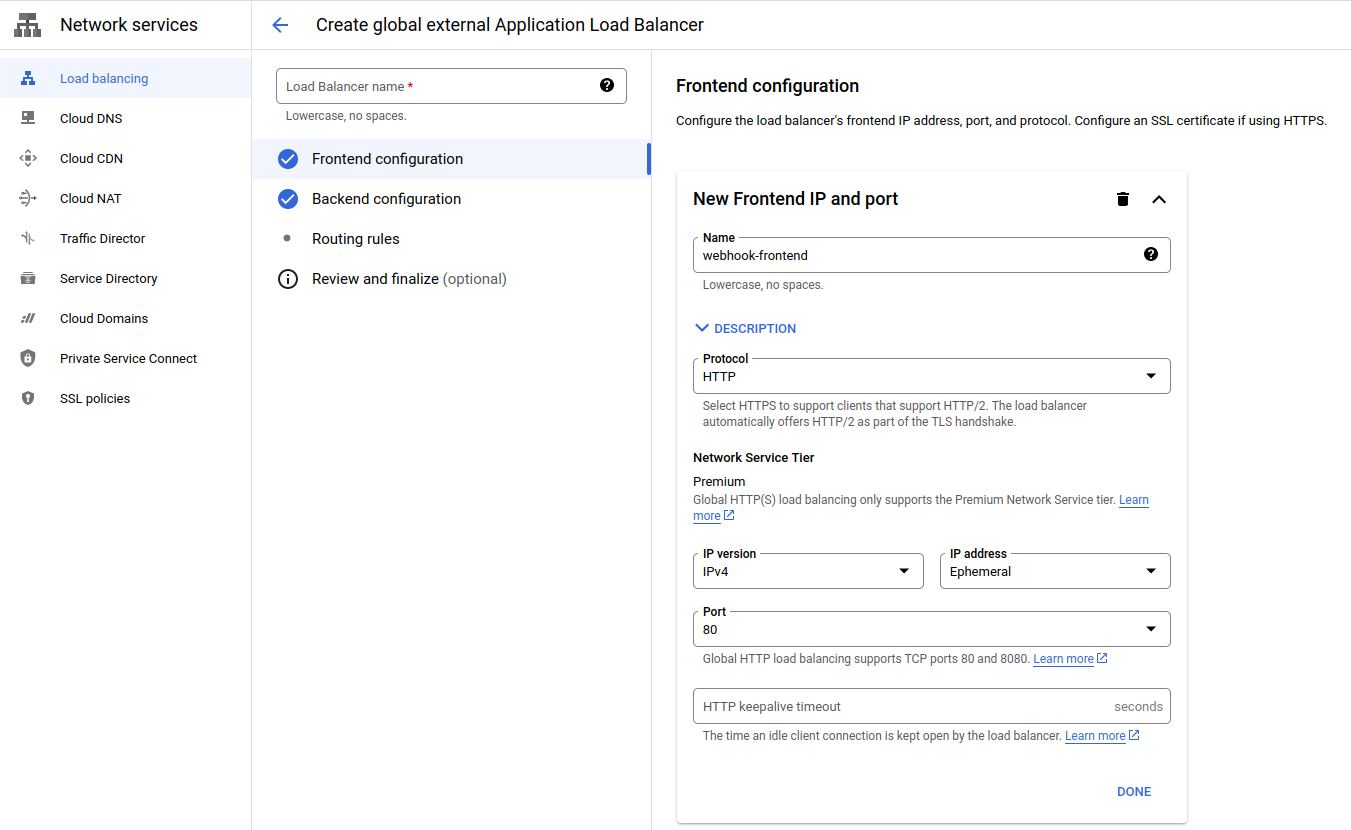Open SSL policies in sidebar

(125, 398)
